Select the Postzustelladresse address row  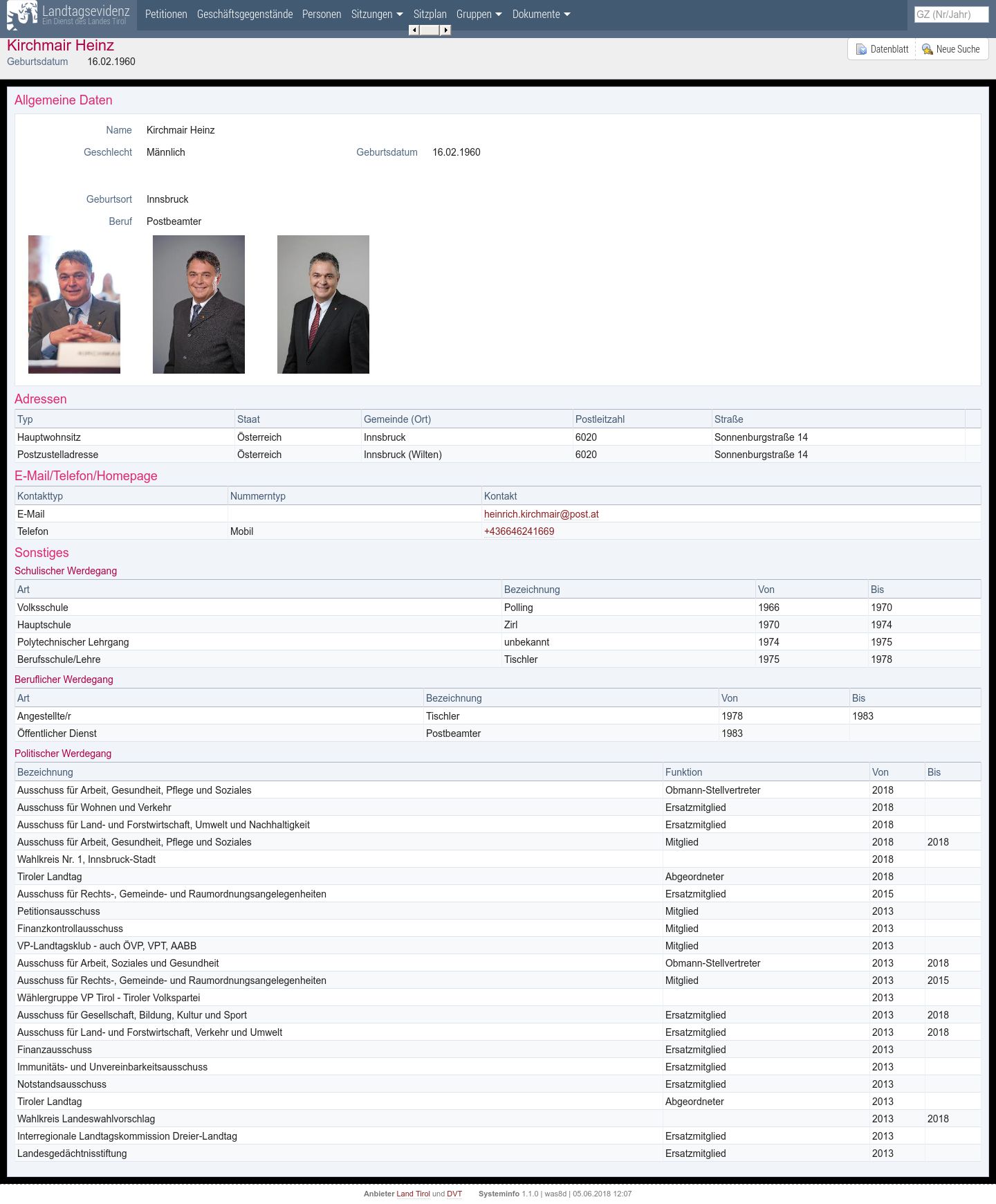coord(498,455)
